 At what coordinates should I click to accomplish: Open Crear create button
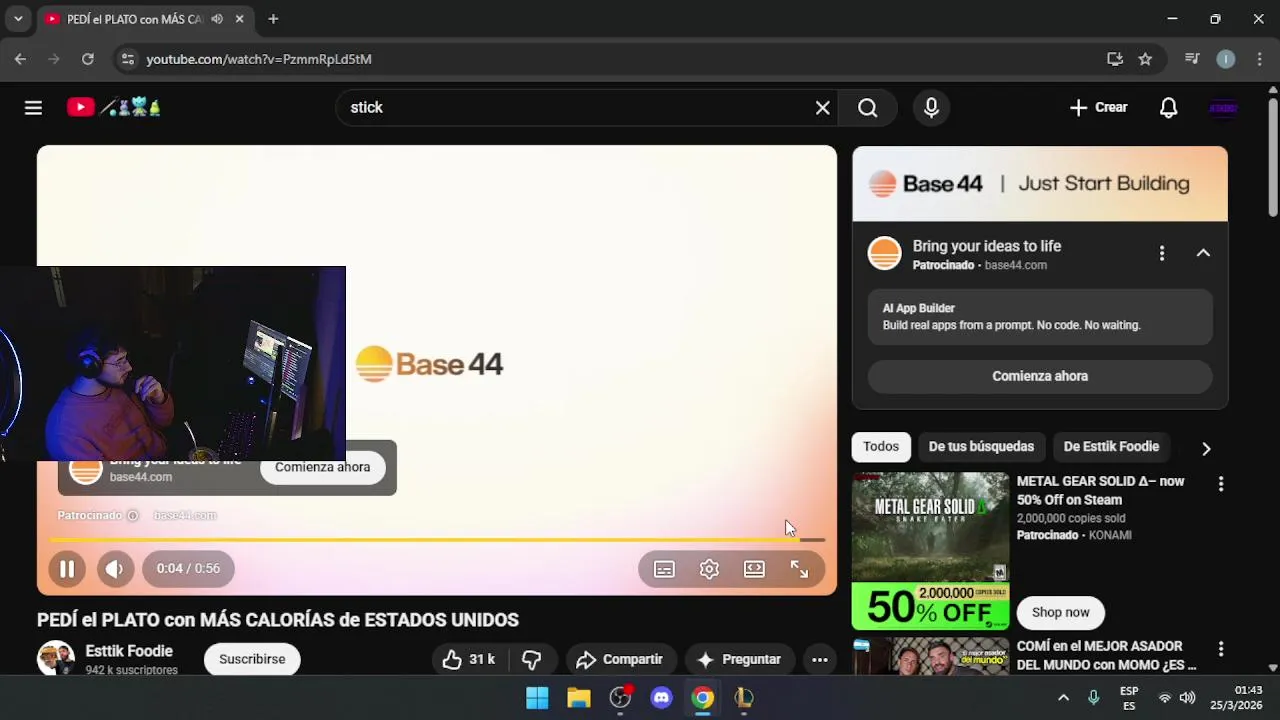1098,108
